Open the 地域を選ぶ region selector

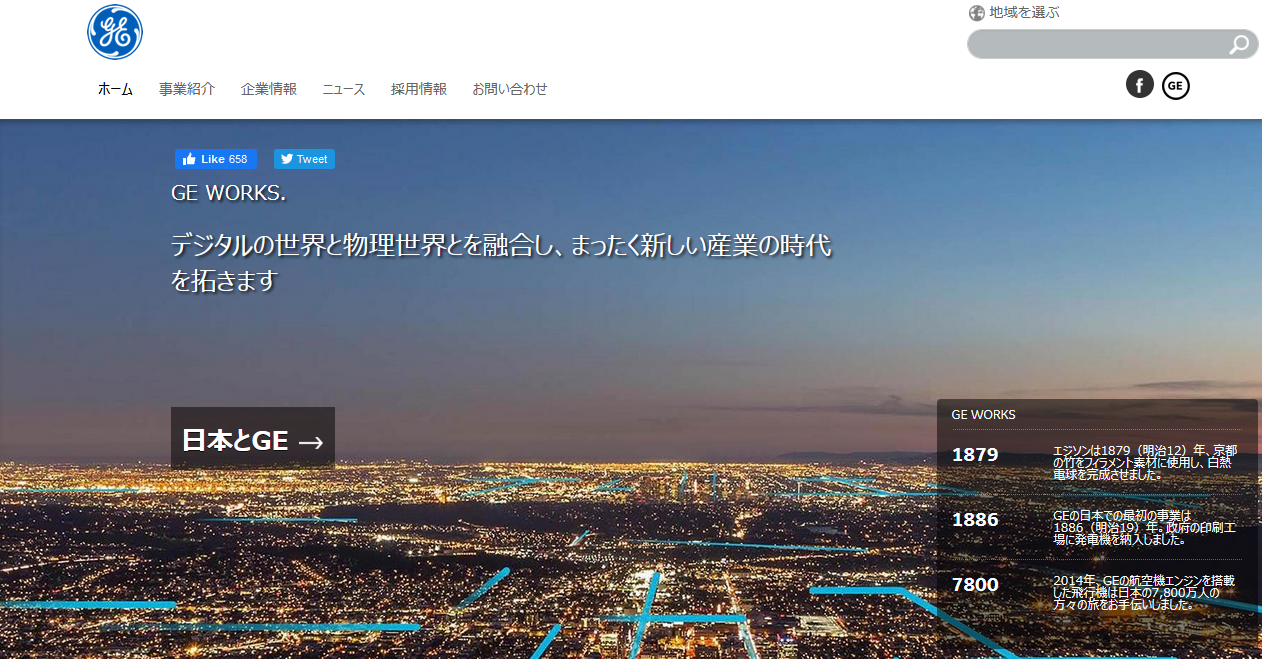1024,13
